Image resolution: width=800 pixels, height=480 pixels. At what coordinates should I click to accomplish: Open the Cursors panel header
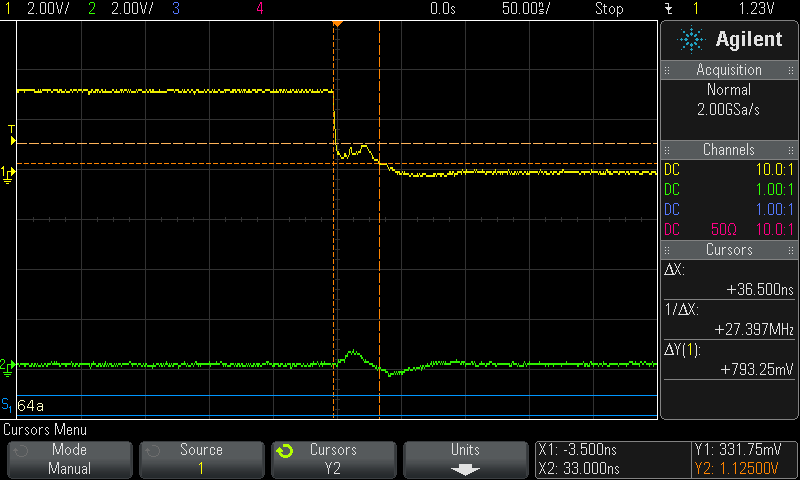(x=729, y=249)
